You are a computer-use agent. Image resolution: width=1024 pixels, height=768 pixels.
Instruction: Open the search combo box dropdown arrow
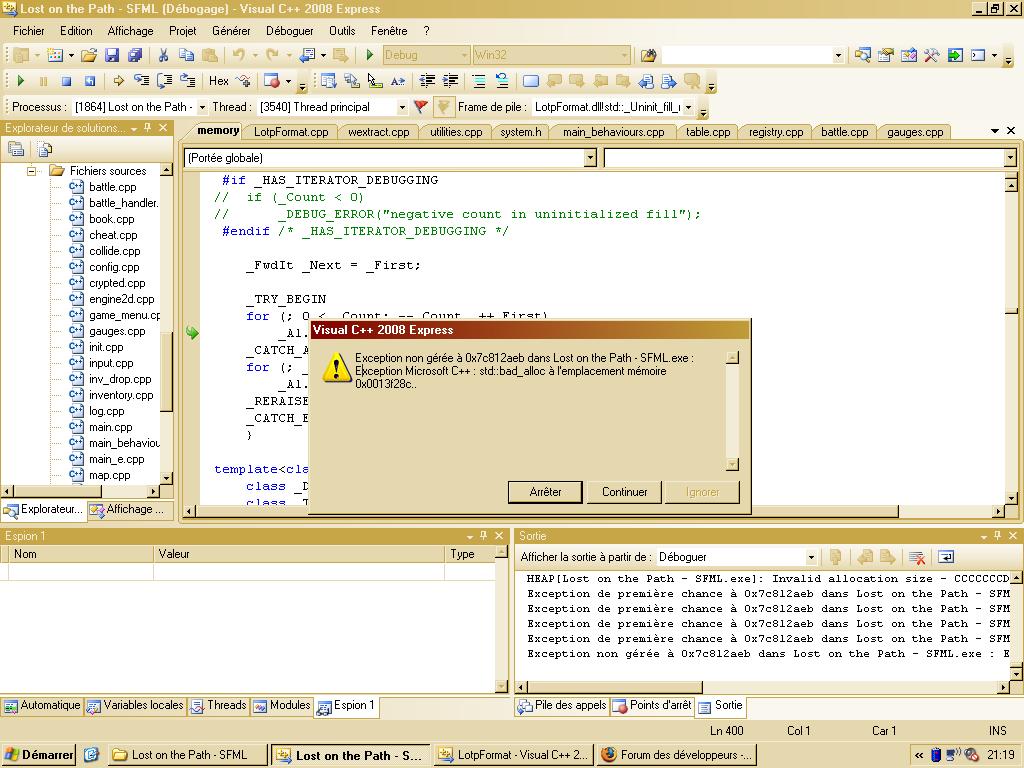point(839,56)
